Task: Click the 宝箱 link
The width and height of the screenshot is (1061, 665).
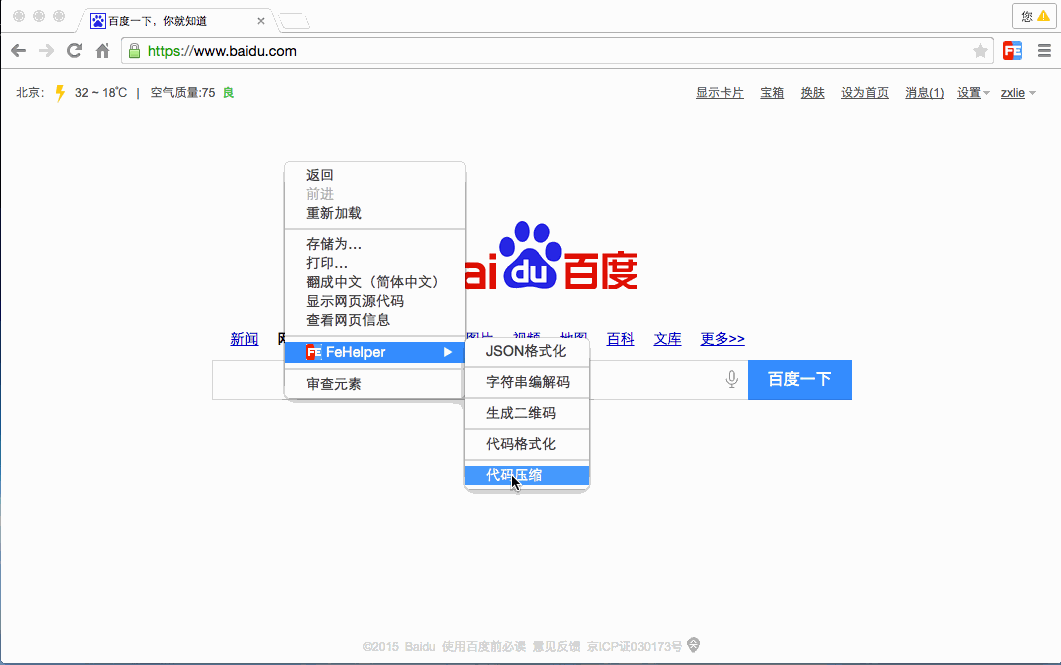Action: point(772,93)
